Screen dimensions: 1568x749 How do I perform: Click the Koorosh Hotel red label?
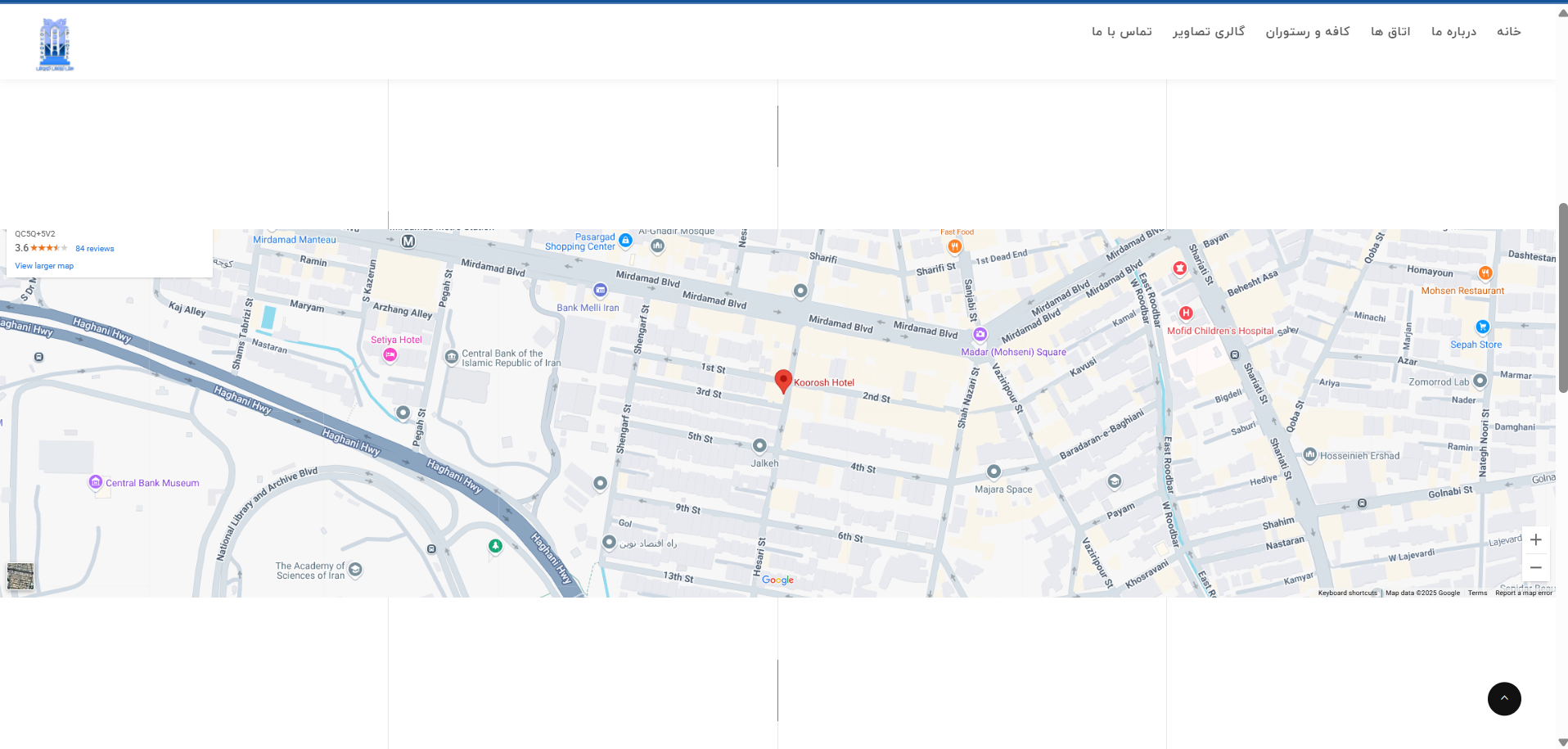824,383
